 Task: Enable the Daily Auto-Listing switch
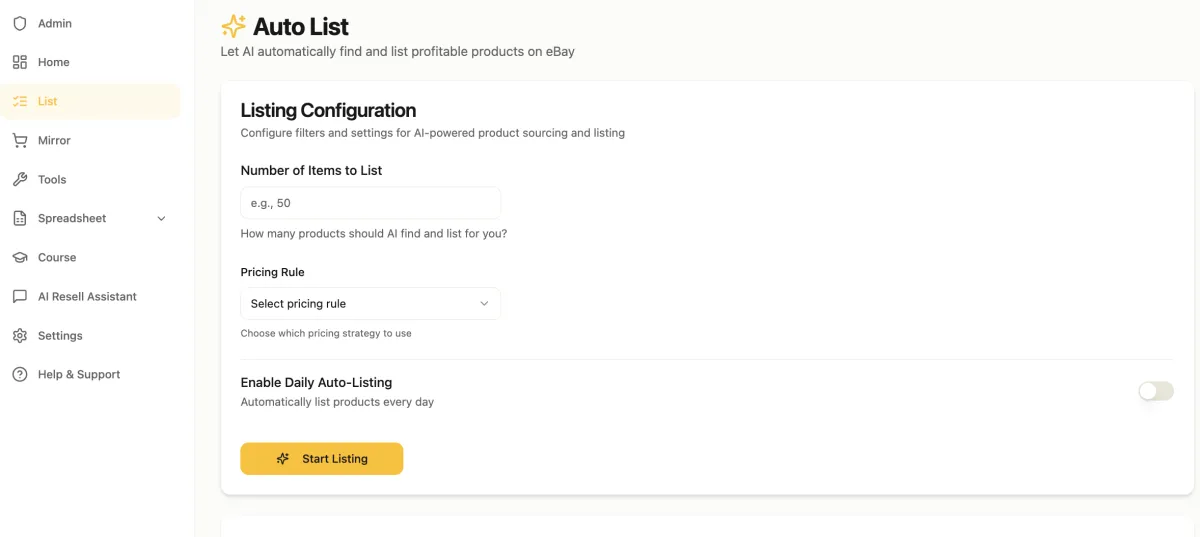[x=1155, y=391]
